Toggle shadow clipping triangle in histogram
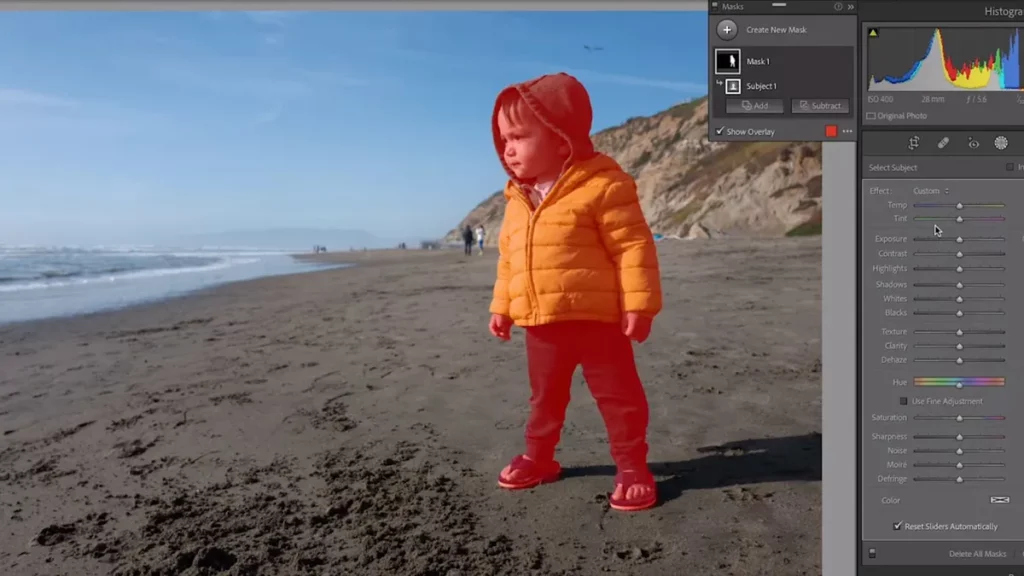 pyautogui.click(x=872, y=33)
